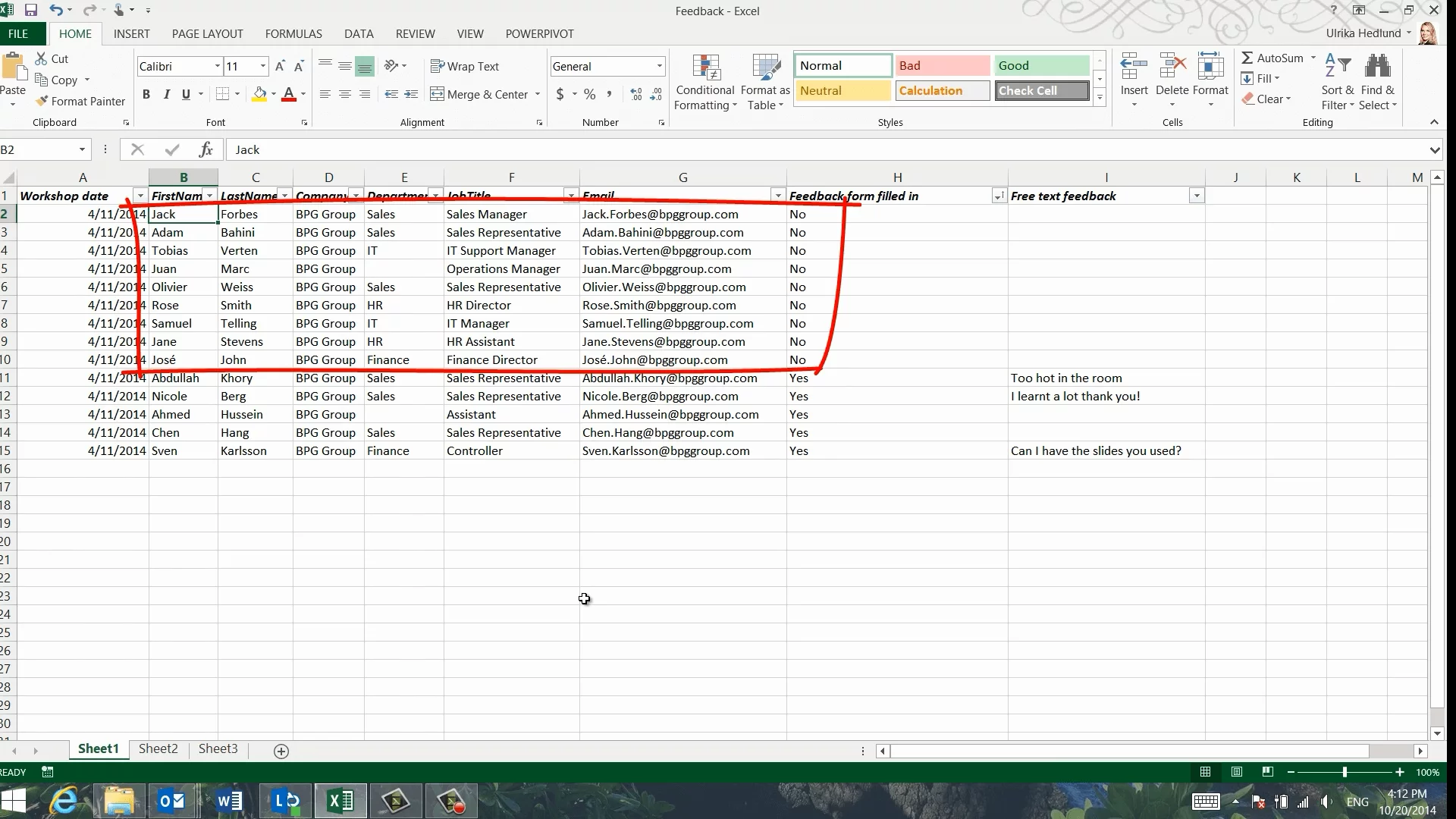The height and width of the screenshot is (819, 1456).
Task: Click the Find & Select binoculars icon
Action: (1377, 67)
